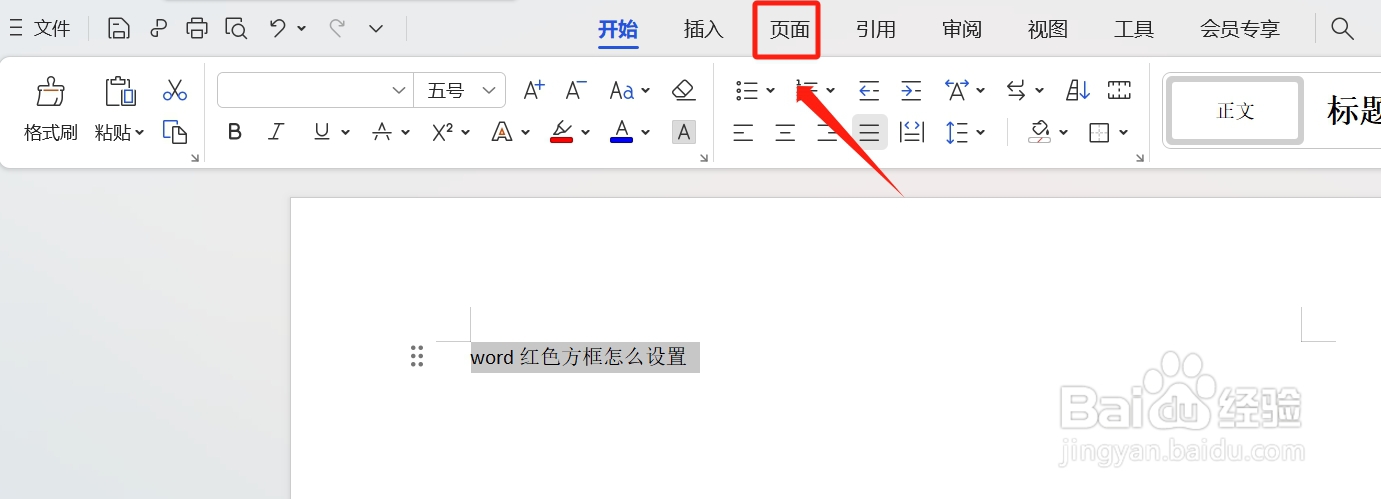Viewport: 1381px width, 499px height.
Task: Expand the Paste (粘贴) options arrow
Action: click(139, 132)
